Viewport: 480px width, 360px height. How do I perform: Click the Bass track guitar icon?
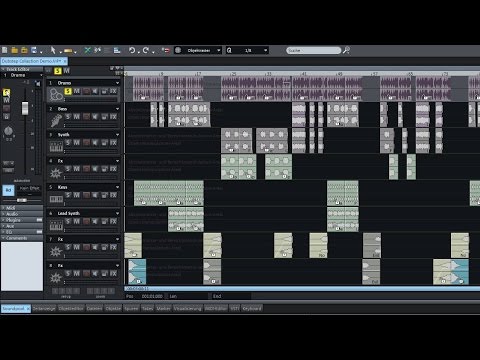coord(56,120)
